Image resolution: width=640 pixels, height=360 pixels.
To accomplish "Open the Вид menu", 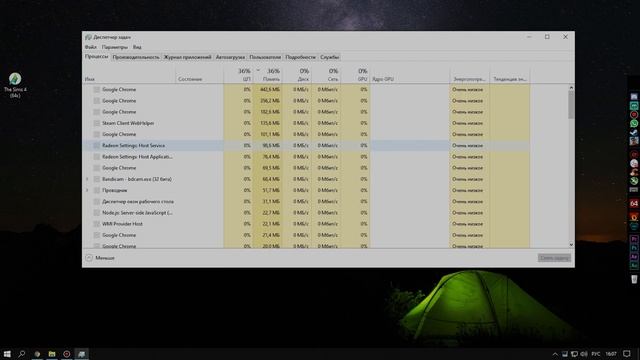I will point(137,47).
